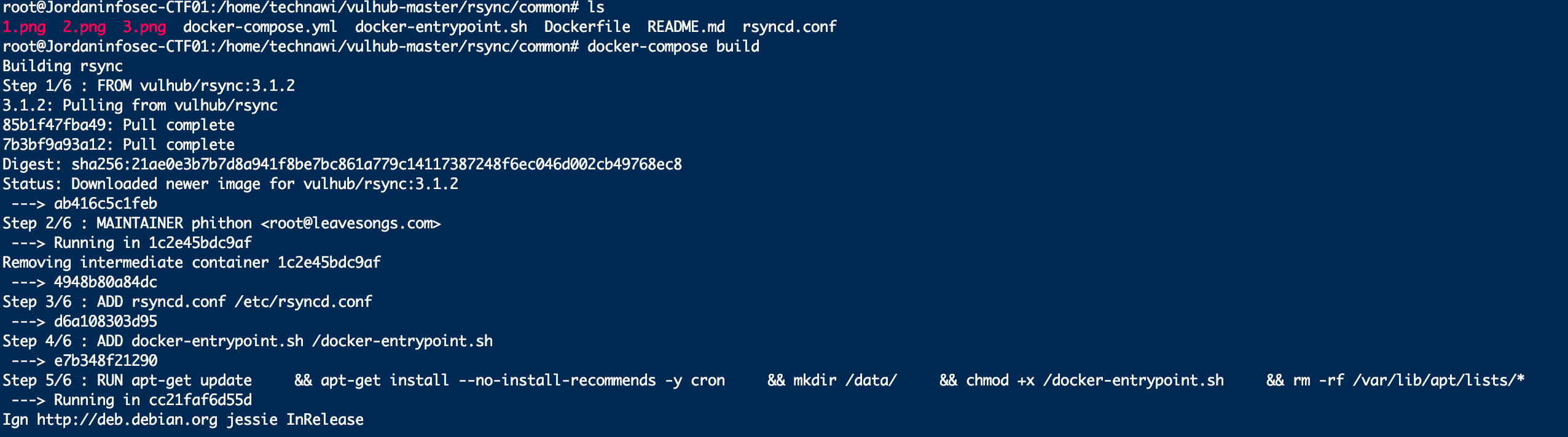
Task: Click the Status: Downloaded newer image line
Action: pos(230,184)
